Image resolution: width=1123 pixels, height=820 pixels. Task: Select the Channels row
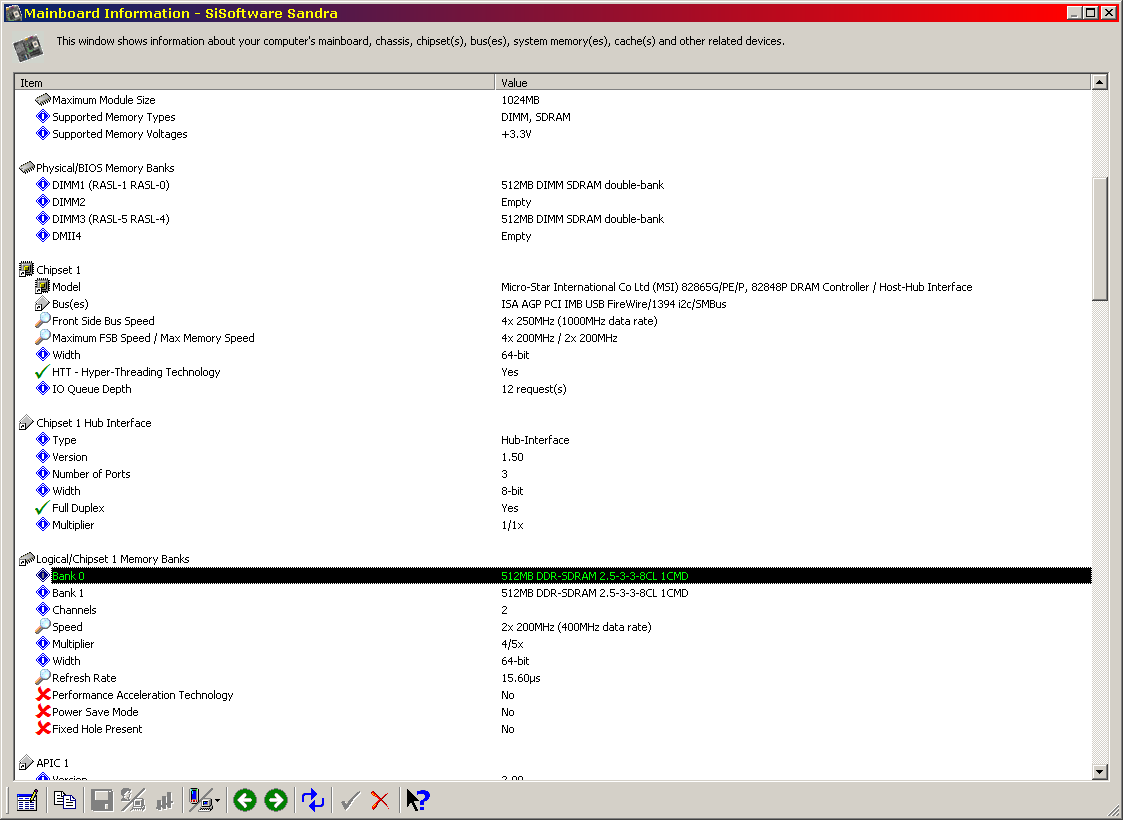pyautogui.click(x=554, y=609)
